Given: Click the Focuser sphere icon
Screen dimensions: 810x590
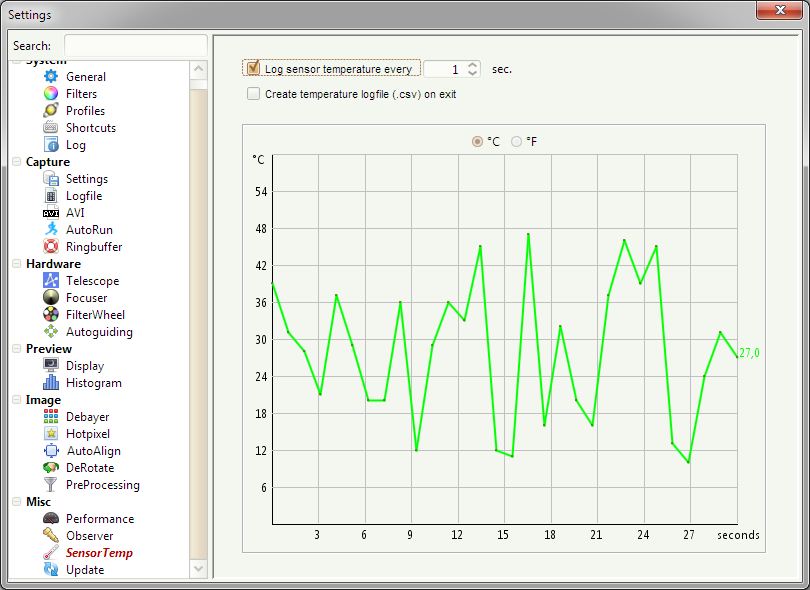Looking at the screenshot, I should [51, 298].
